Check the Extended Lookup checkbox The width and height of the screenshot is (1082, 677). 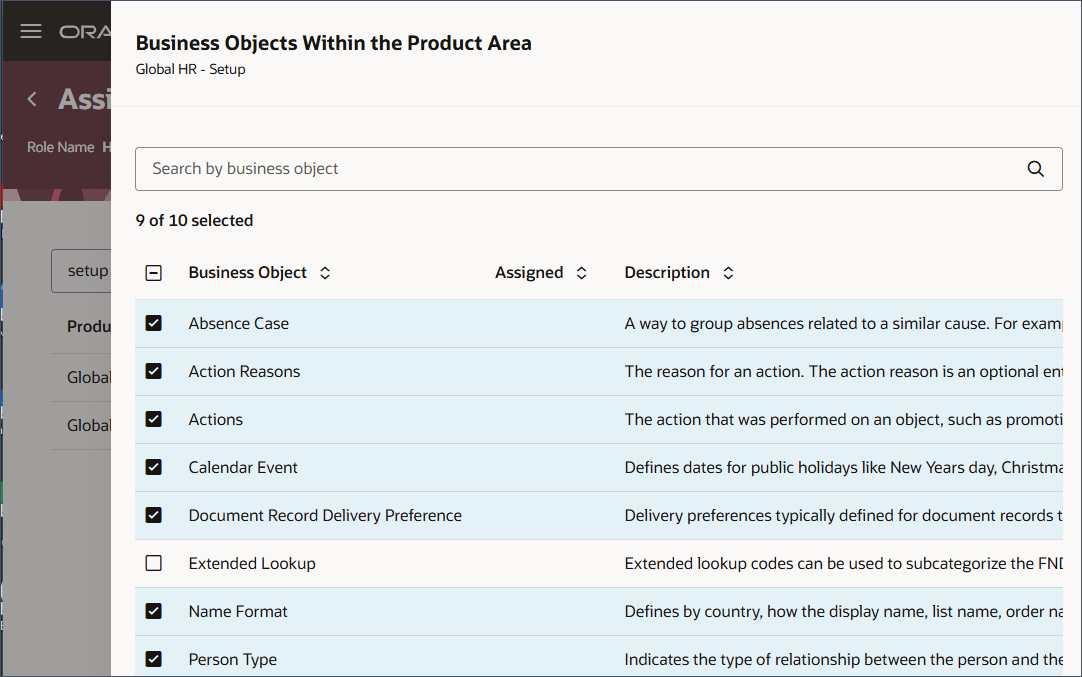tap(154, 564)
